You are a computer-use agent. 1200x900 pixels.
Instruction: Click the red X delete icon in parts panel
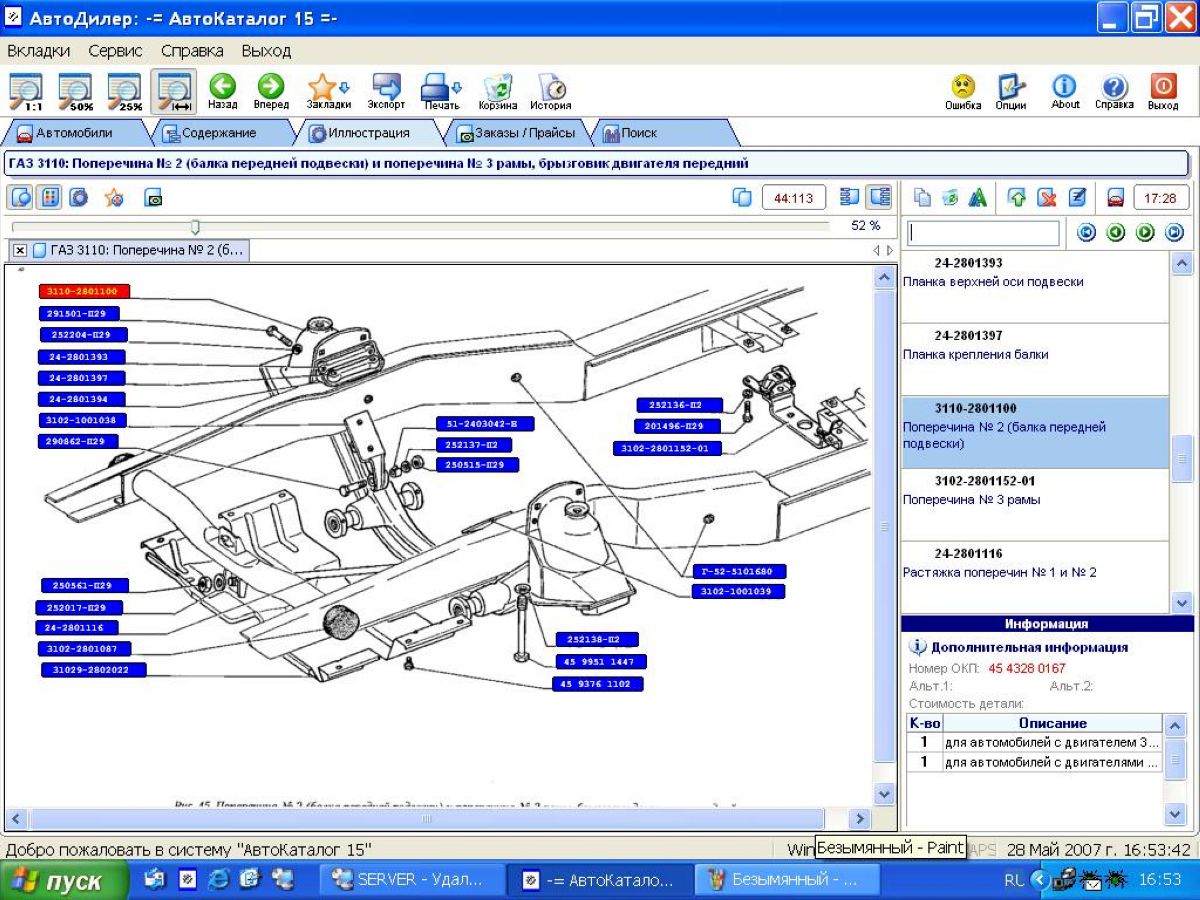(1047, 198)
